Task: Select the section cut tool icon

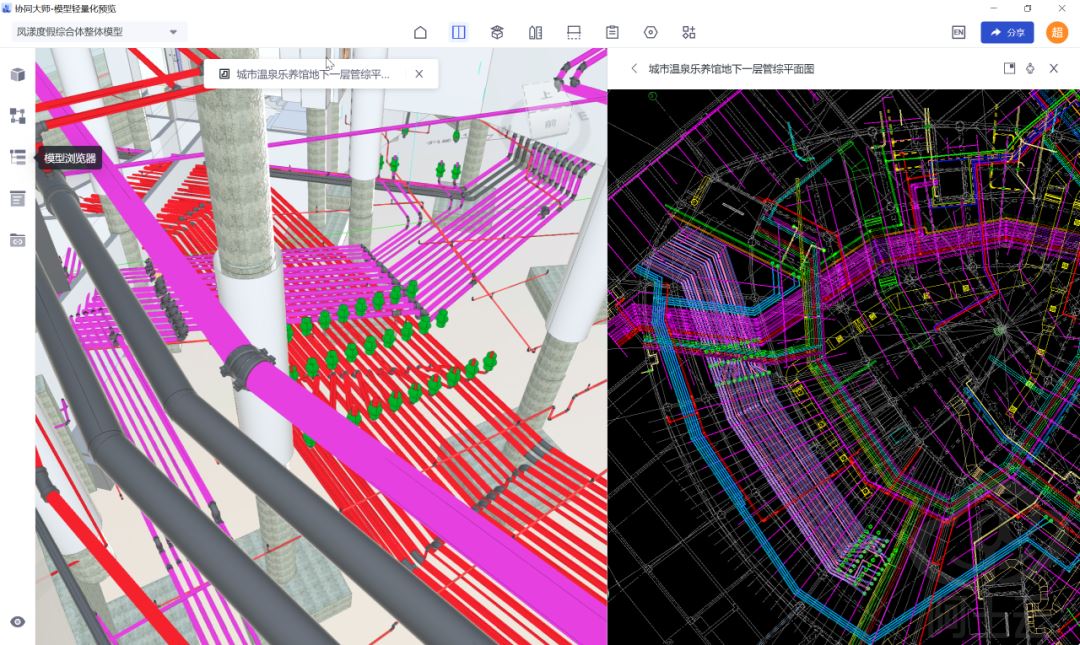Action: coord(574,32)
